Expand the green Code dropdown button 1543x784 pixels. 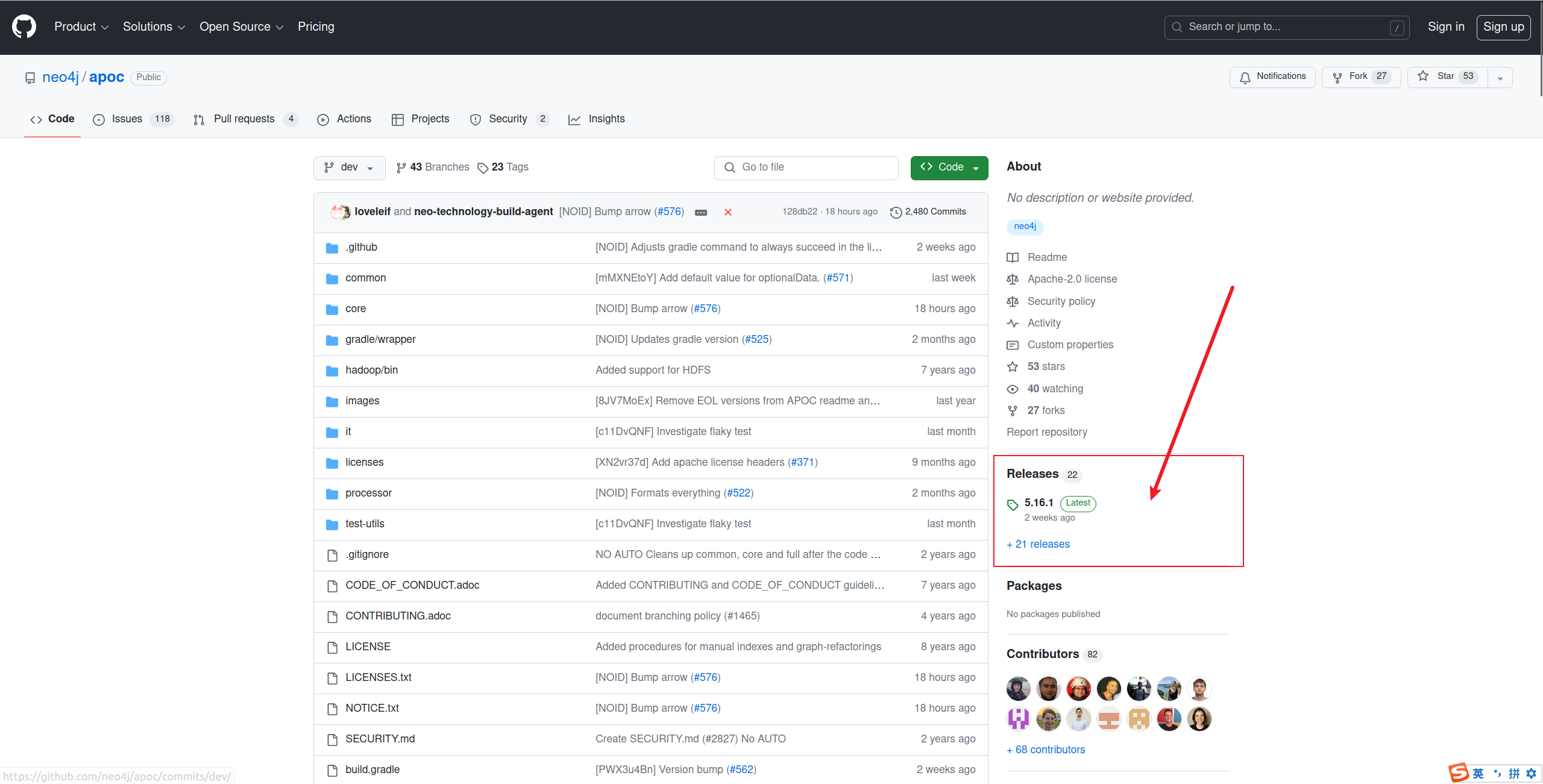point(949,168)
